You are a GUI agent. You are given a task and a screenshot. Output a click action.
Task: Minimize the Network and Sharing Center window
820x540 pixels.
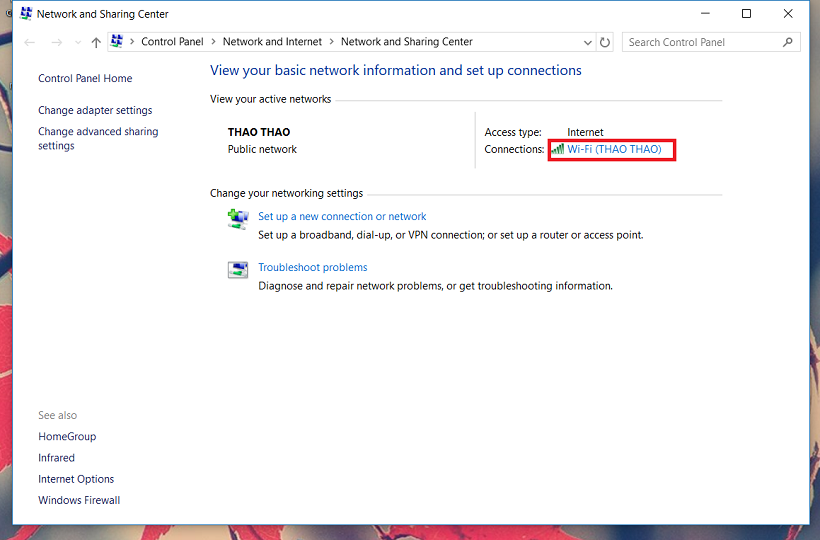705,14
